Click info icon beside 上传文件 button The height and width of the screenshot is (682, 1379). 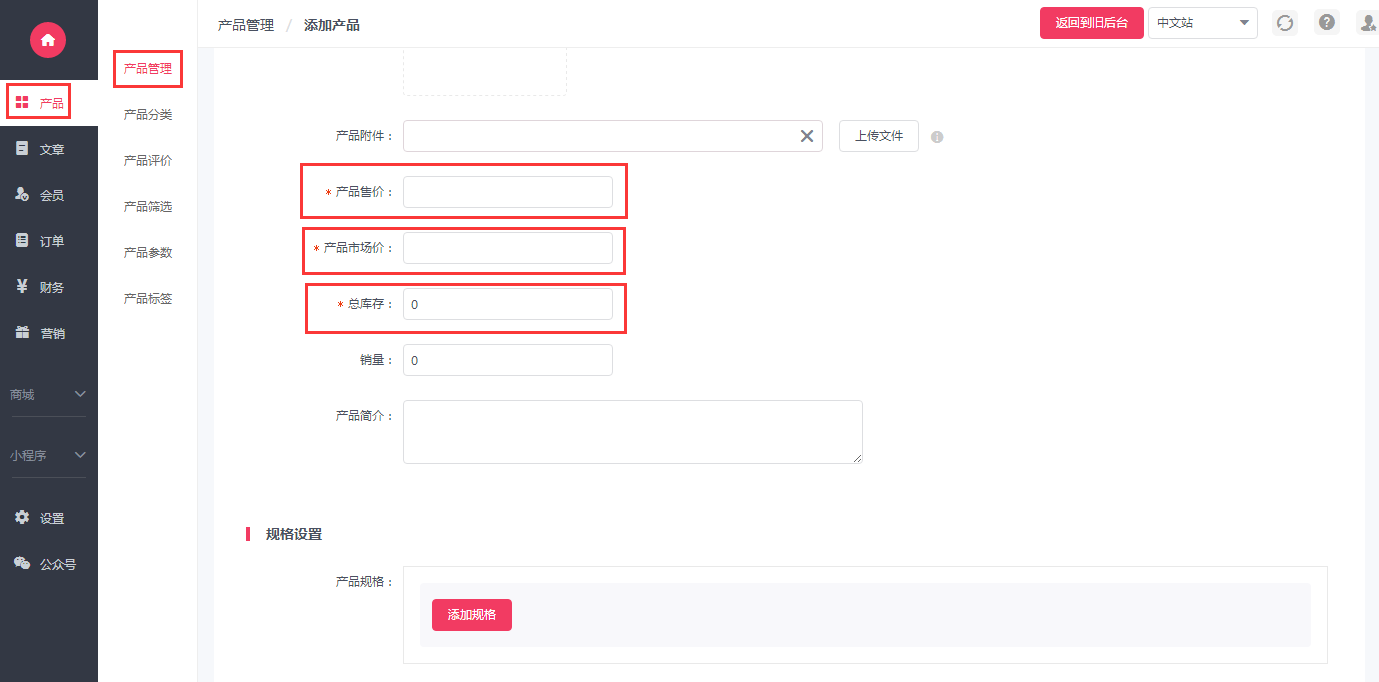pyautogui.click(x=937, y=137)
